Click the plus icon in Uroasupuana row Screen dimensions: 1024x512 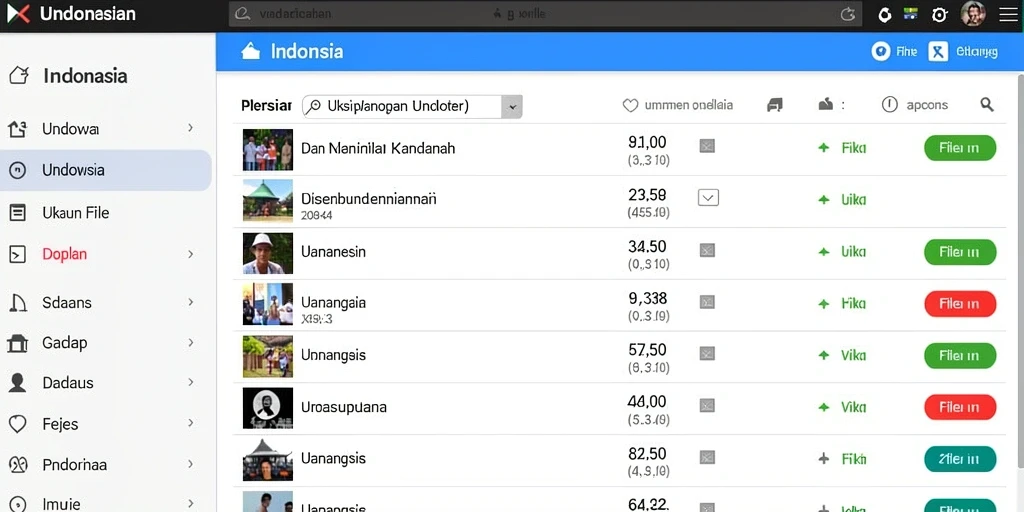(x=824, y=407)
